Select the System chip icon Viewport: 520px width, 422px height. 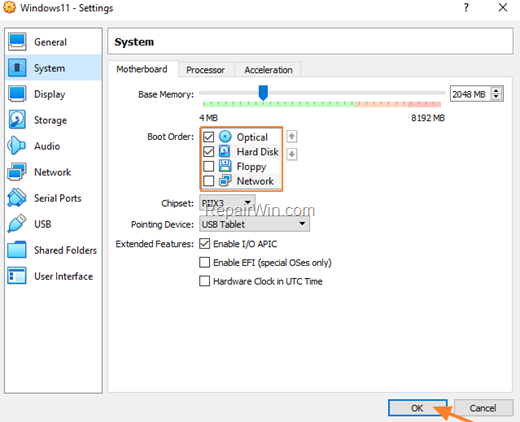17,68
